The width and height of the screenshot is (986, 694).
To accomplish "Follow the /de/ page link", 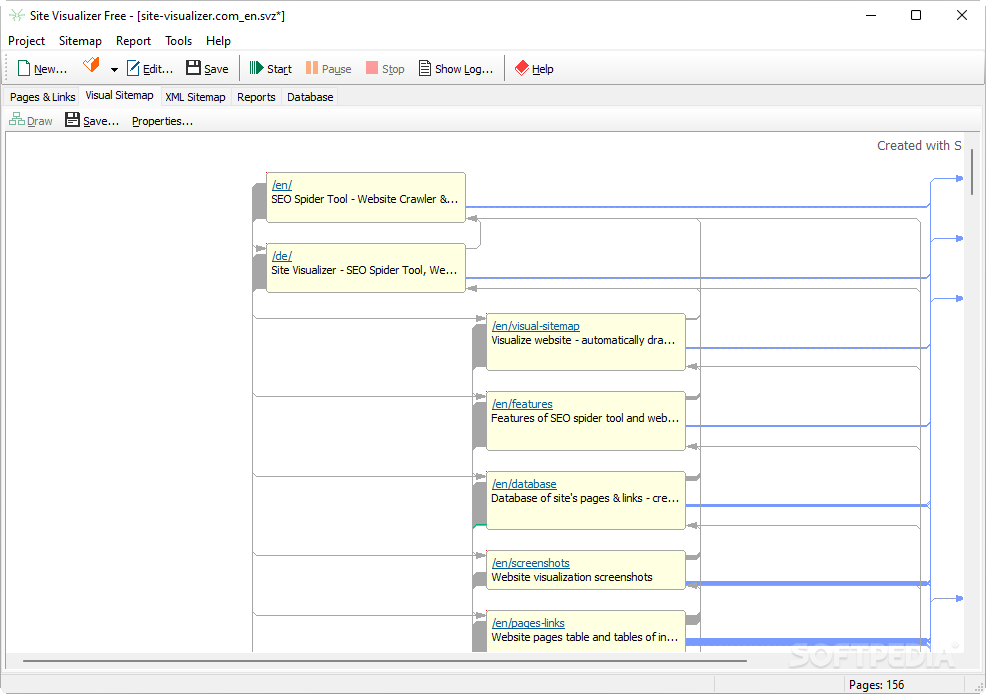I will point(282,256).
